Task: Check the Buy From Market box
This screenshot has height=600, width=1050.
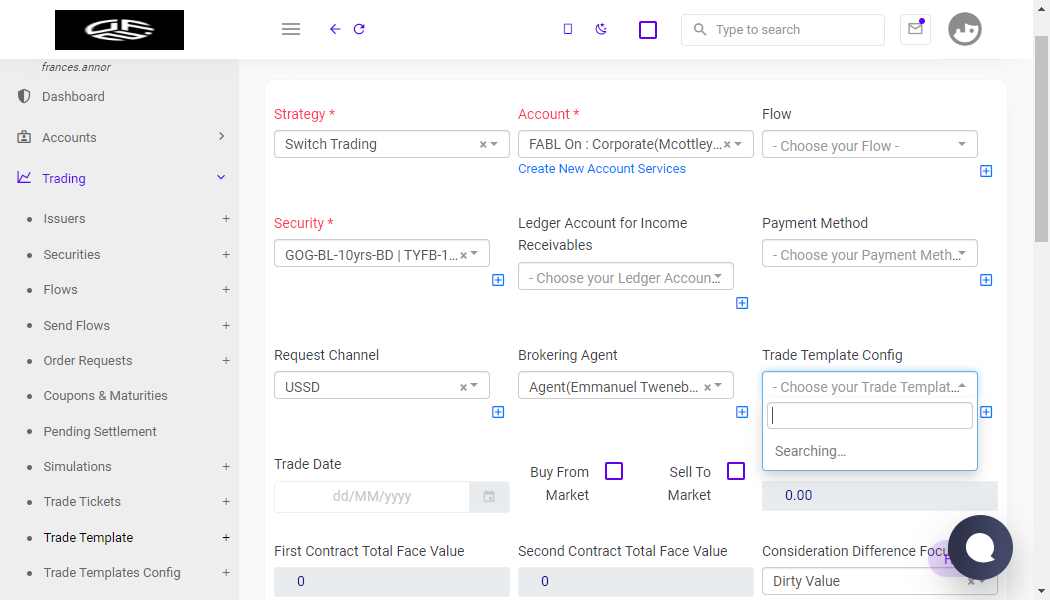Action: 614,471
